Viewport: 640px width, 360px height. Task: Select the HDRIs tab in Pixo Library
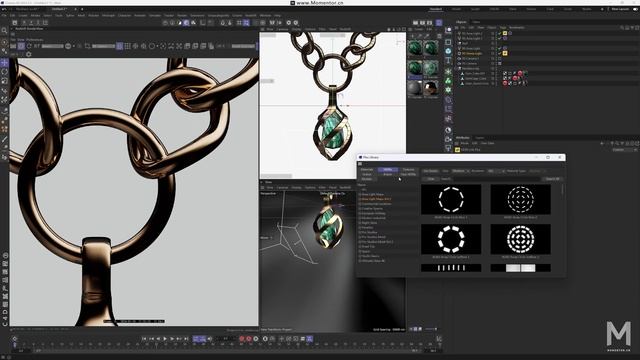(x=387, y=169)
